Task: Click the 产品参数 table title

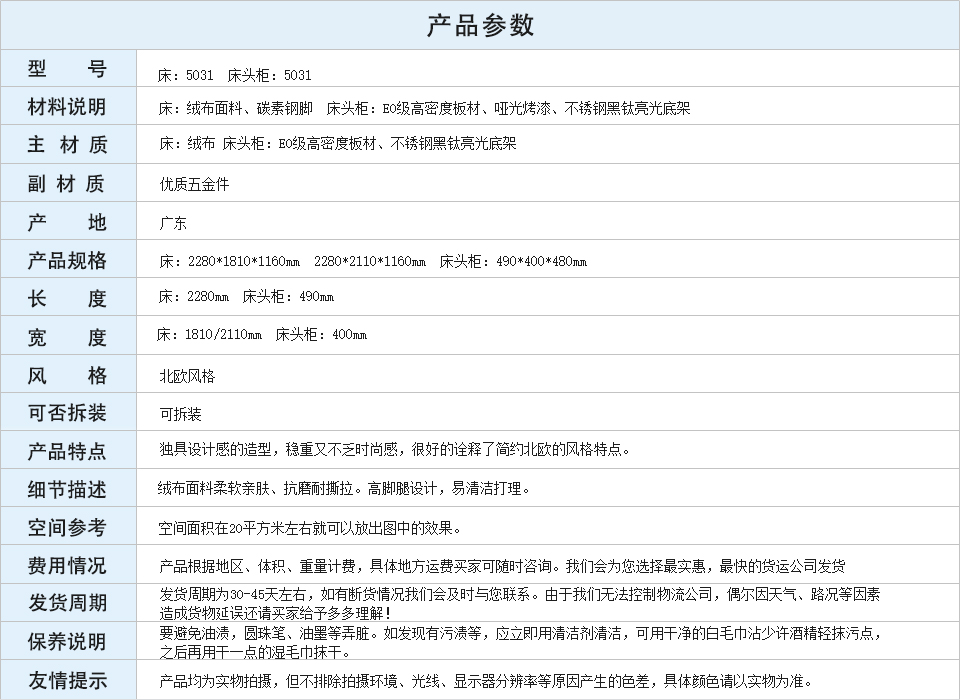Action: click(x=480, y=25)
